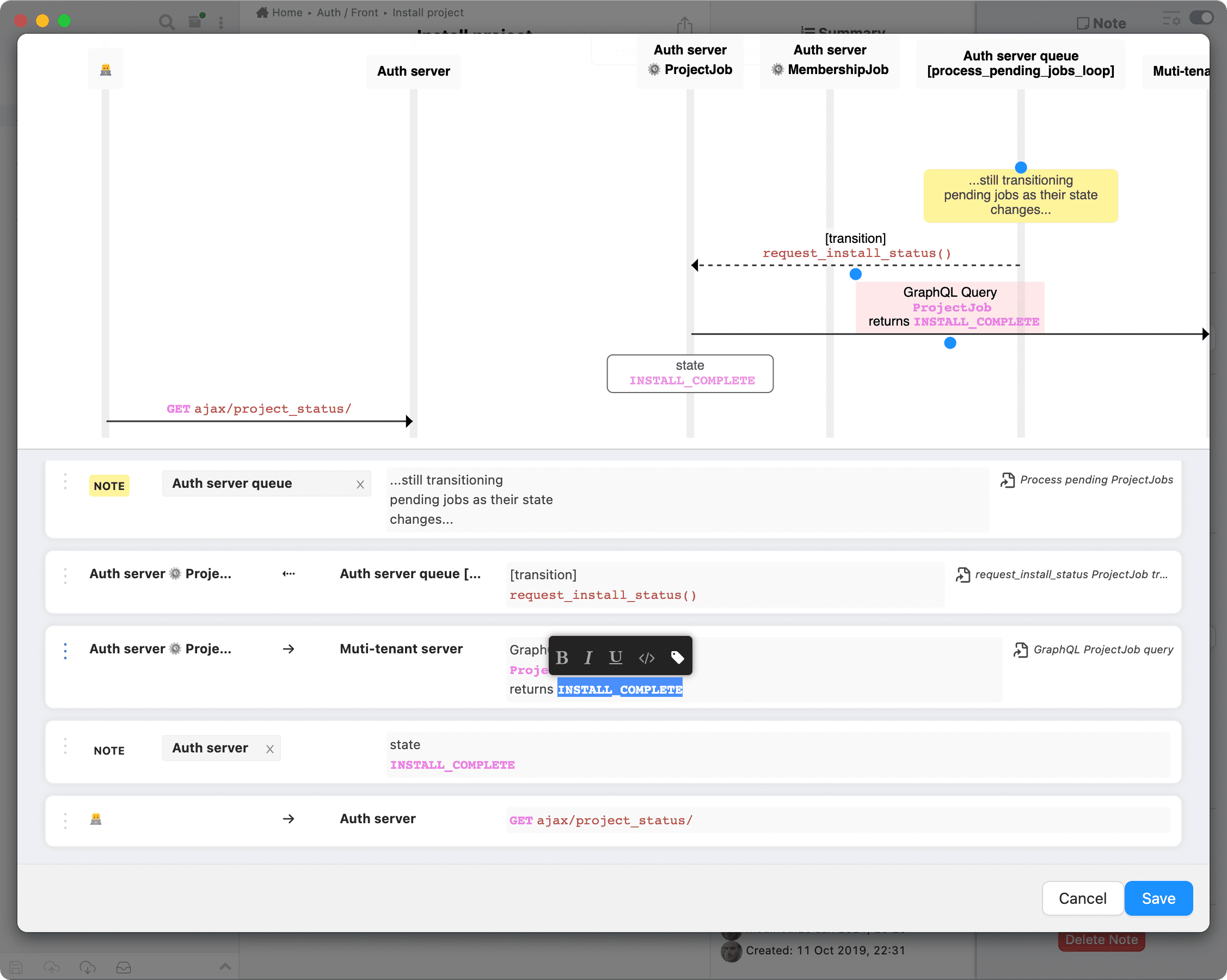Edit text '...still transitioning pending jobs' field

(687, 500)
